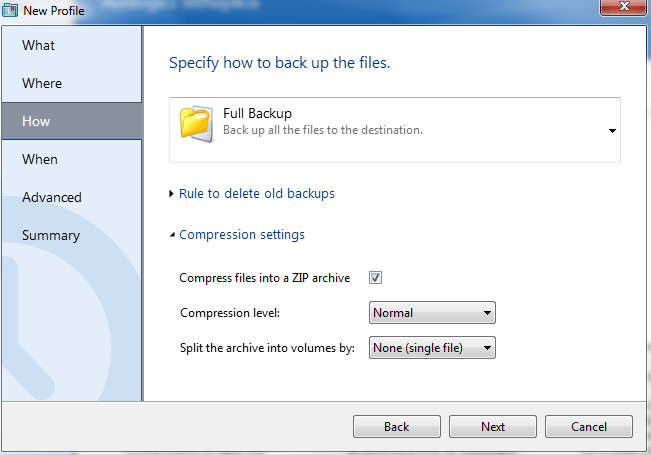
Task: Click the Back button
Action: [396, 426]
